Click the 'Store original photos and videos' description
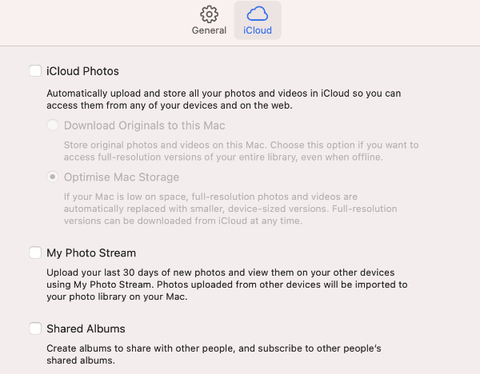The image size is (480, 374). (x=241, y=151)
